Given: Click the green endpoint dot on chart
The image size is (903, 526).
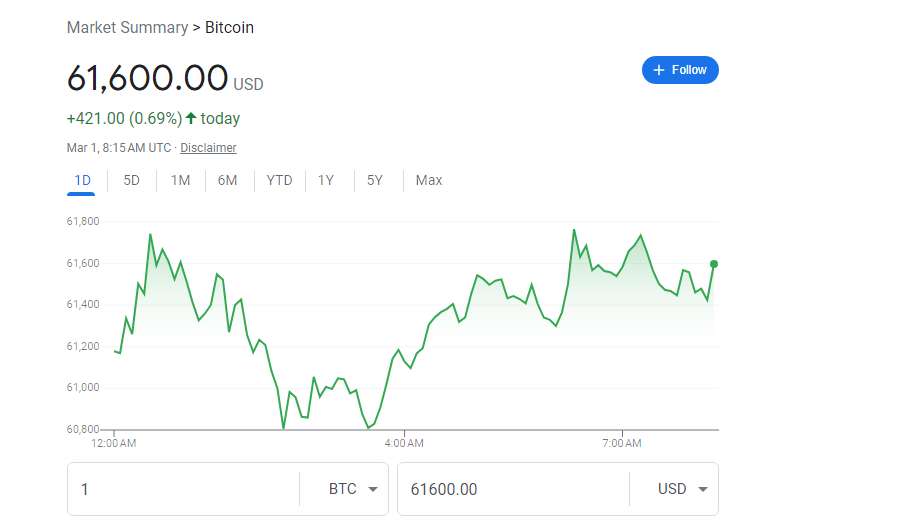Looking at the screenshot, I should (714, 264).
